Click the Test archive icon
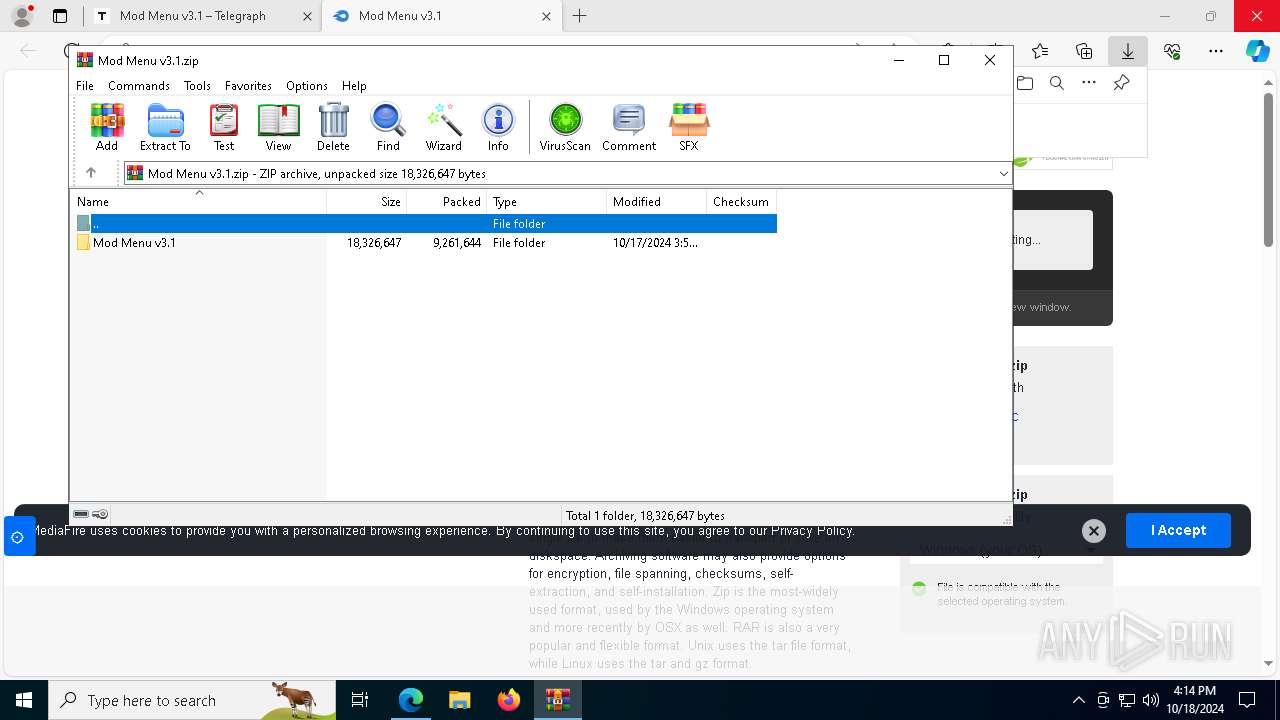 (224, 127)
